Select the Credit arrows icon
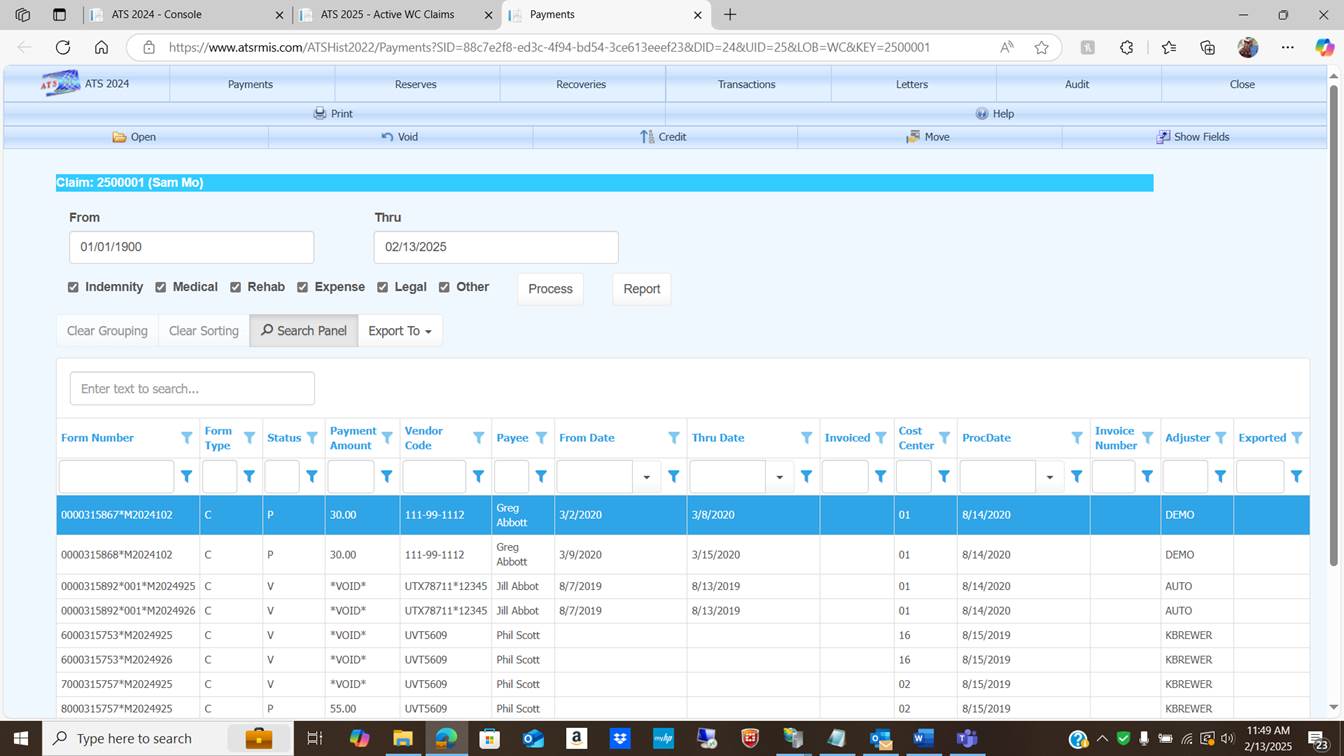The height and width of the screenshot is (756, 1344). [647, 137]
